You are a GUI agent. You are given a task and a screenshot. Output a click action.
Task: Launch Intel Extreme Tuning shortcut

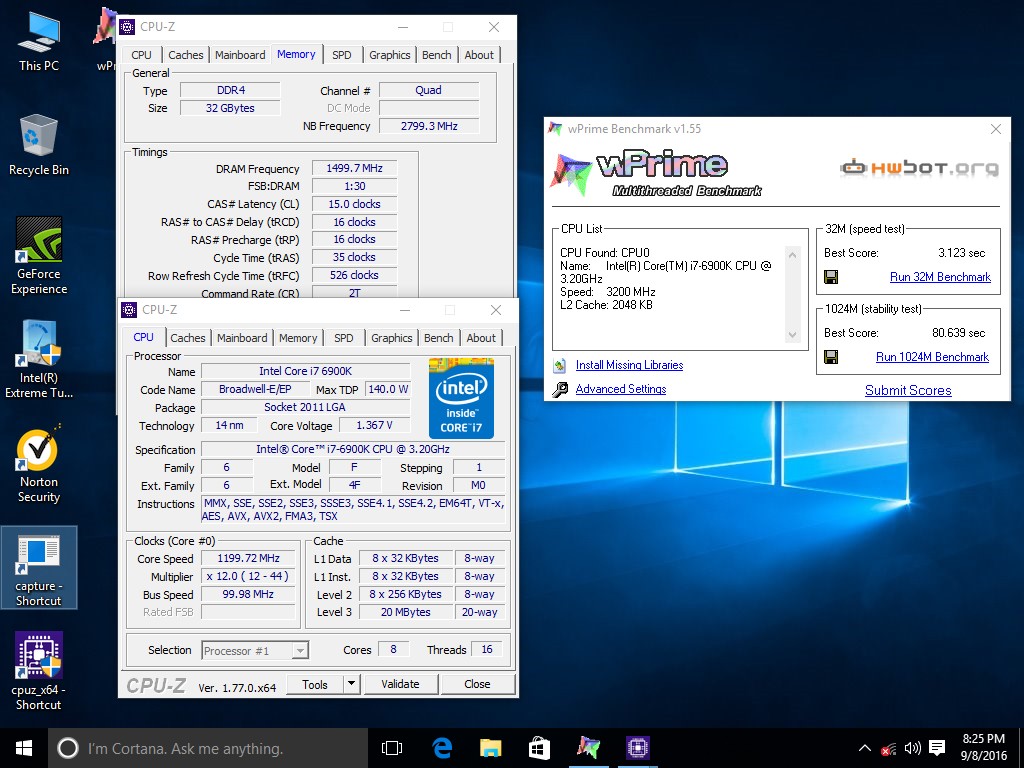tap(39, 359)
